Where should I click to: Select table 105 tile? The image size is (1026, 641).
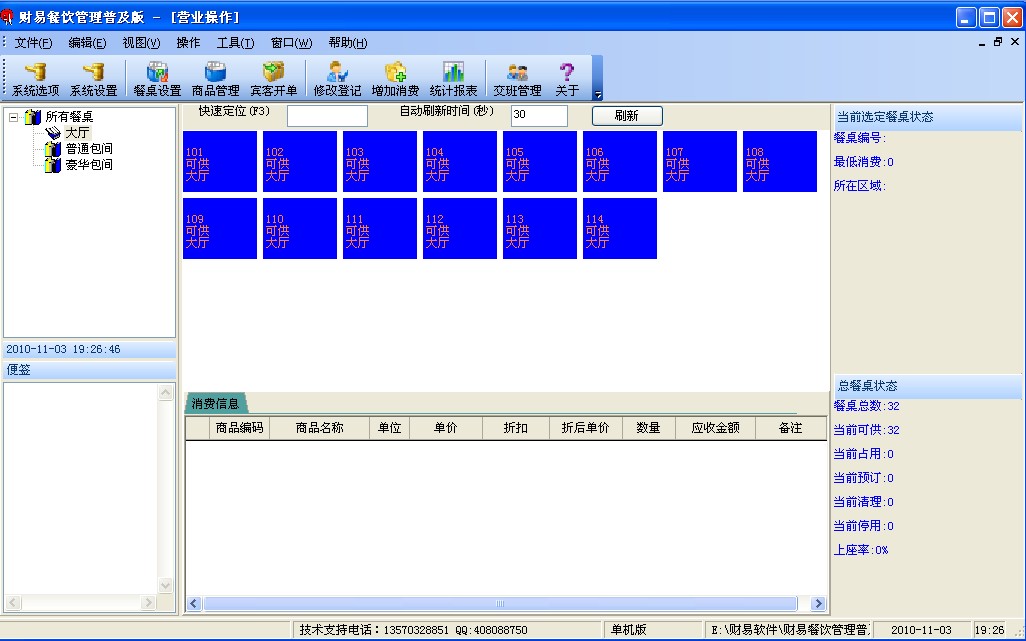pos(540,162)
